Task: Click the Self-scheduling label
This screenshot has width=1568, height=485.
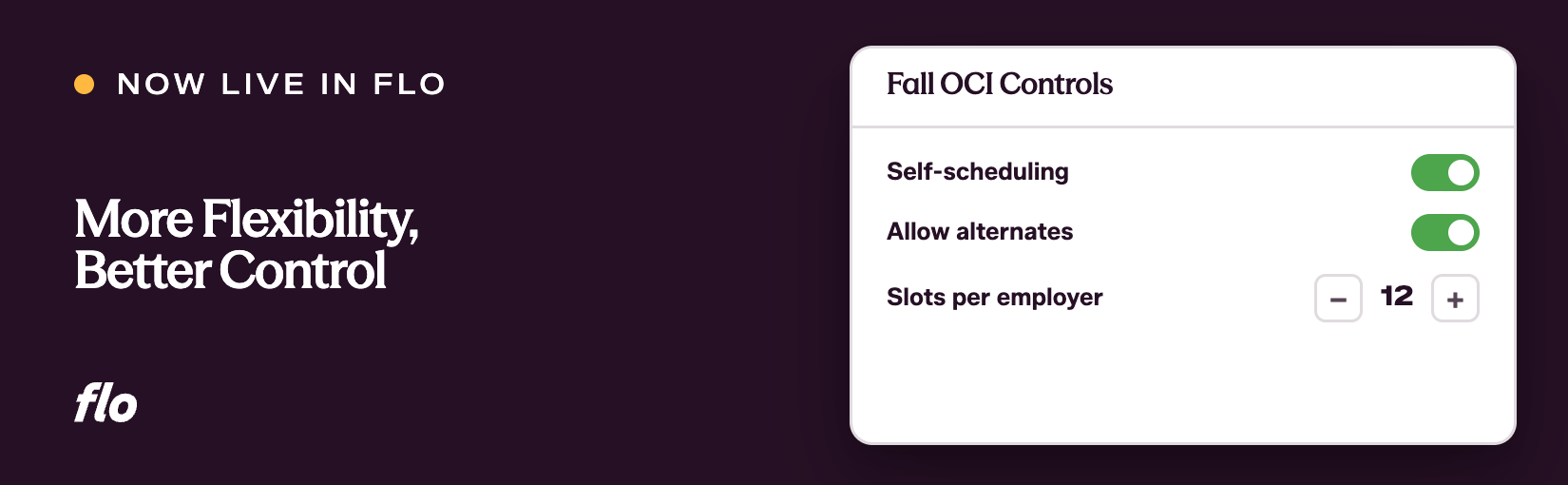Action: (978, 171)
